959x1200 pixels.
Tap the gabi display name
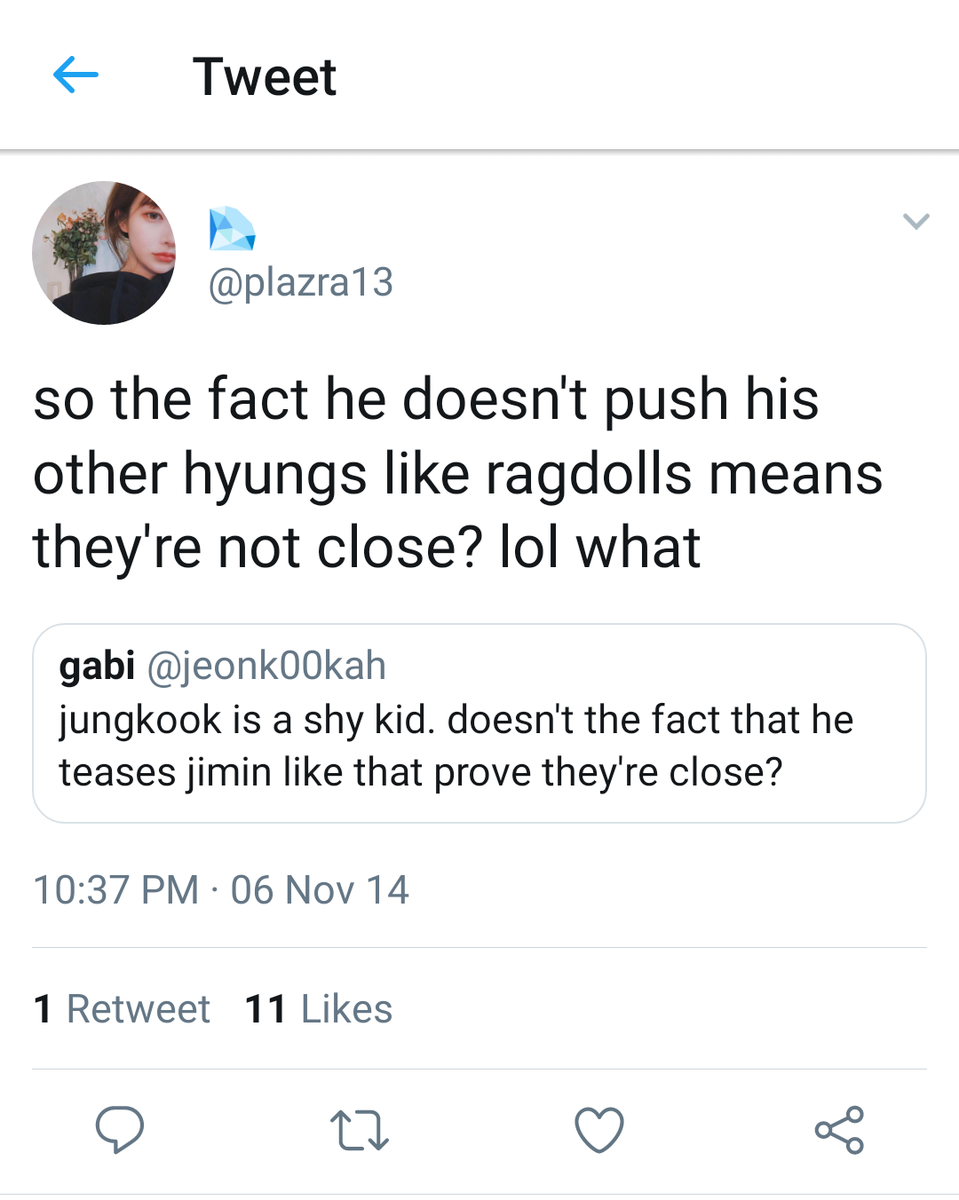tap(98, 666)
